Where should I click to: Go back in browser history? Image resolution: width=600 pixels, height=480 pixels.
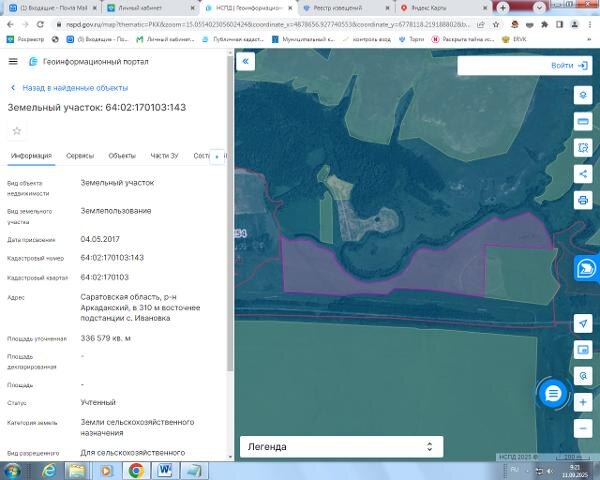[x=10, y=24]
